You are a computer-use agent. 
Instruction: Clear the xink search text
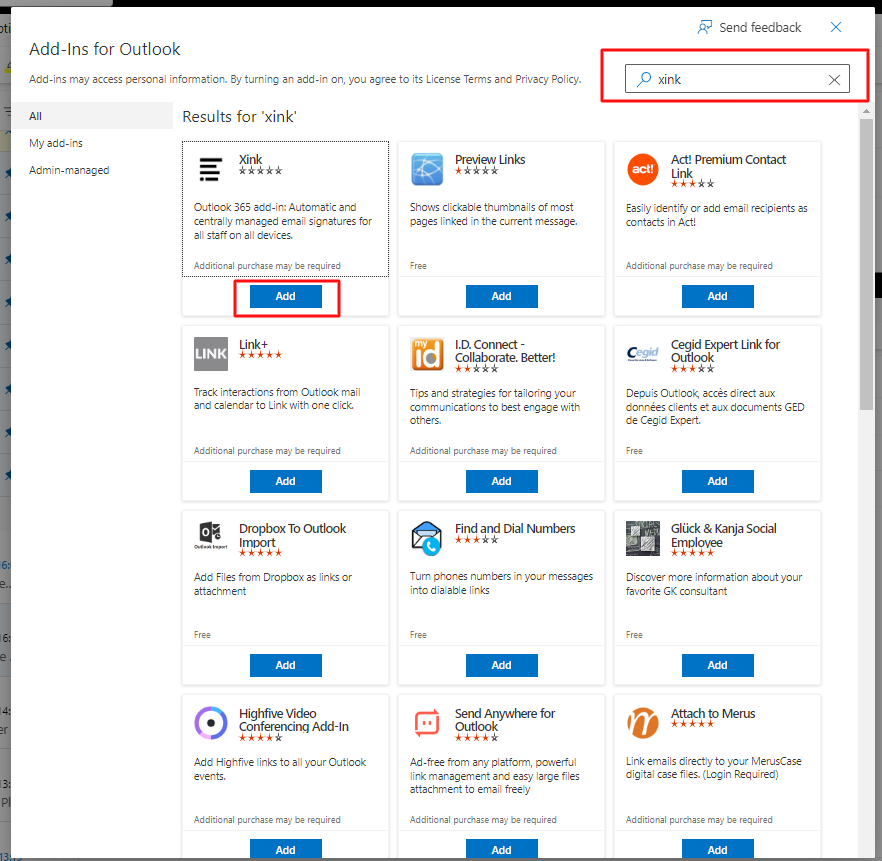point(834,80)
